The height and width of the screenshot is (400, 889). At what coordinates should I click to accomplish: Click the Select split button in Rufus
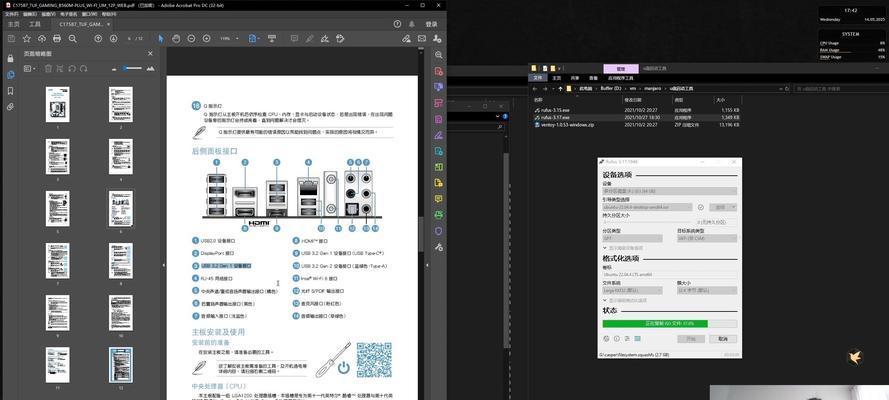(x=723, y=207)
